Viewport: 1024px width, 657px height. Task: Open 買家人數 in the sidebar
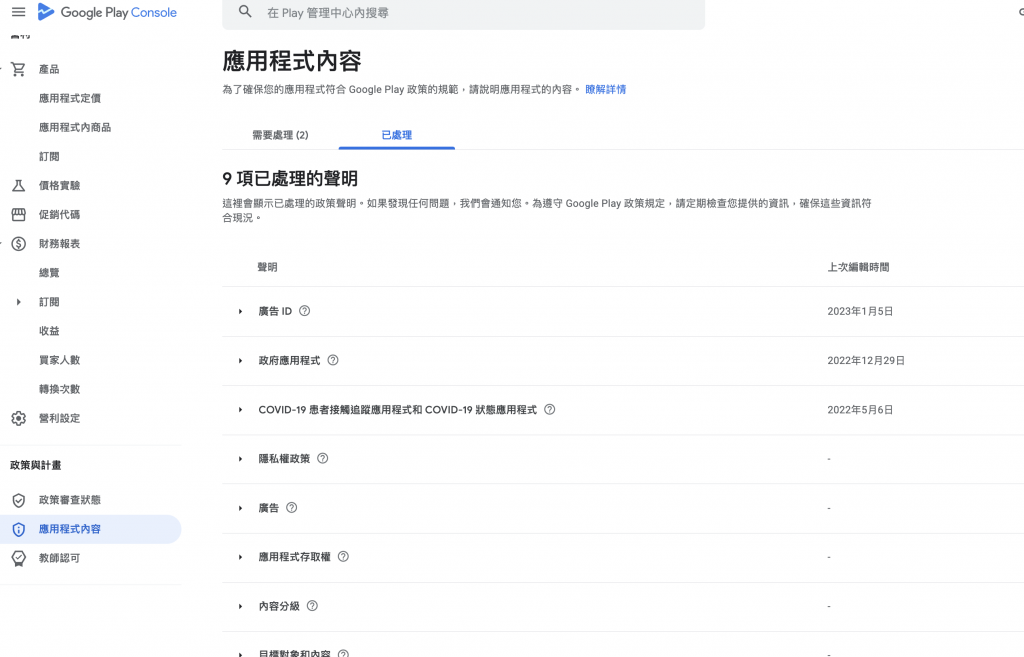59,360
